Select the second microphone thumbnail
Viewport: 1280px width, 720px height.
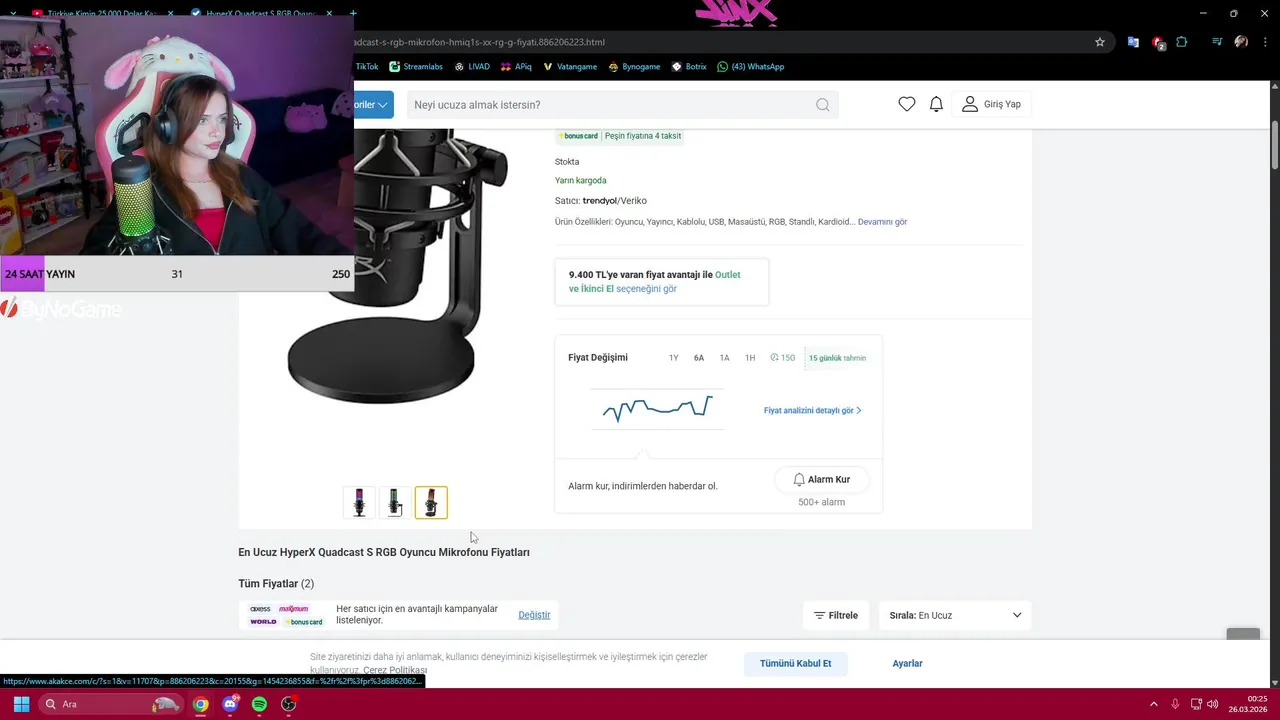[x=395, y=502]
